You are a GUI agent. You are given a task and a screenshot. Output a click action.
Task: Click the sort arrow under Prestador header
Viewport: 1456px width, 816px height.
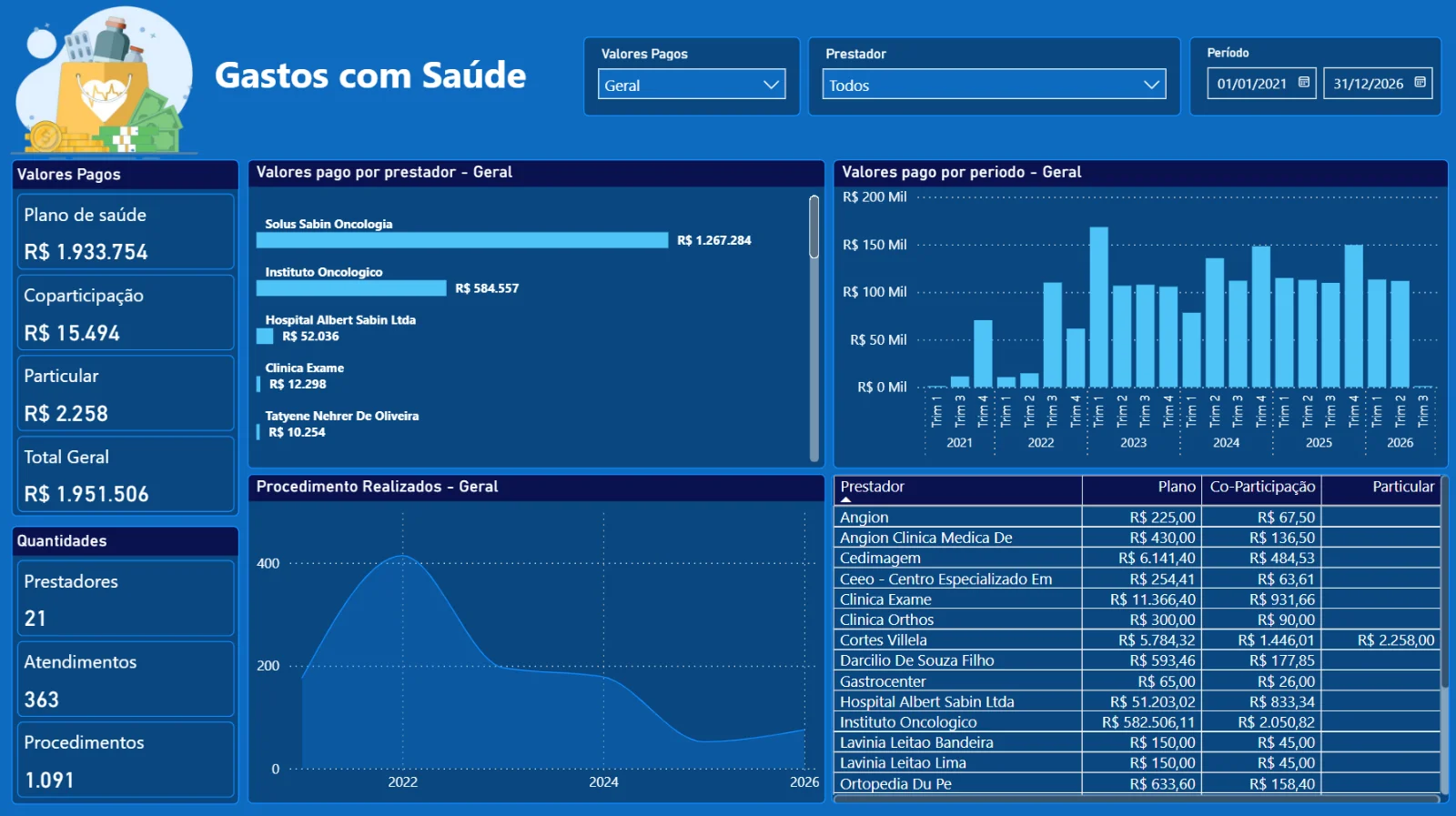tap(845, 499)
